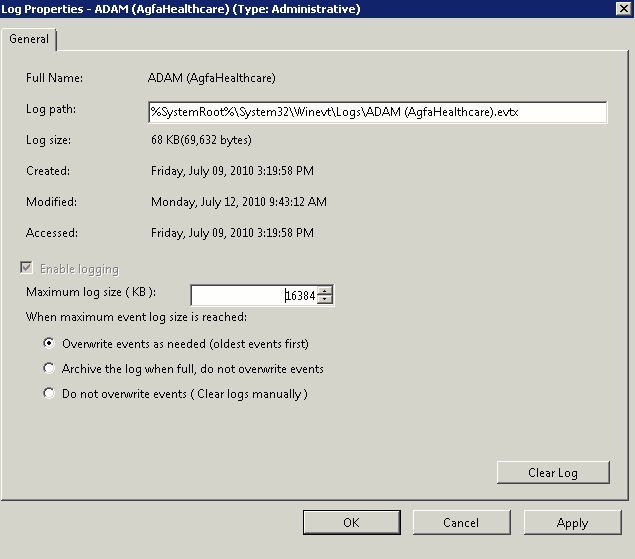Confirm changes with the OK button
This screenshot has height=559, width=635.
click(x=351, y=522)
